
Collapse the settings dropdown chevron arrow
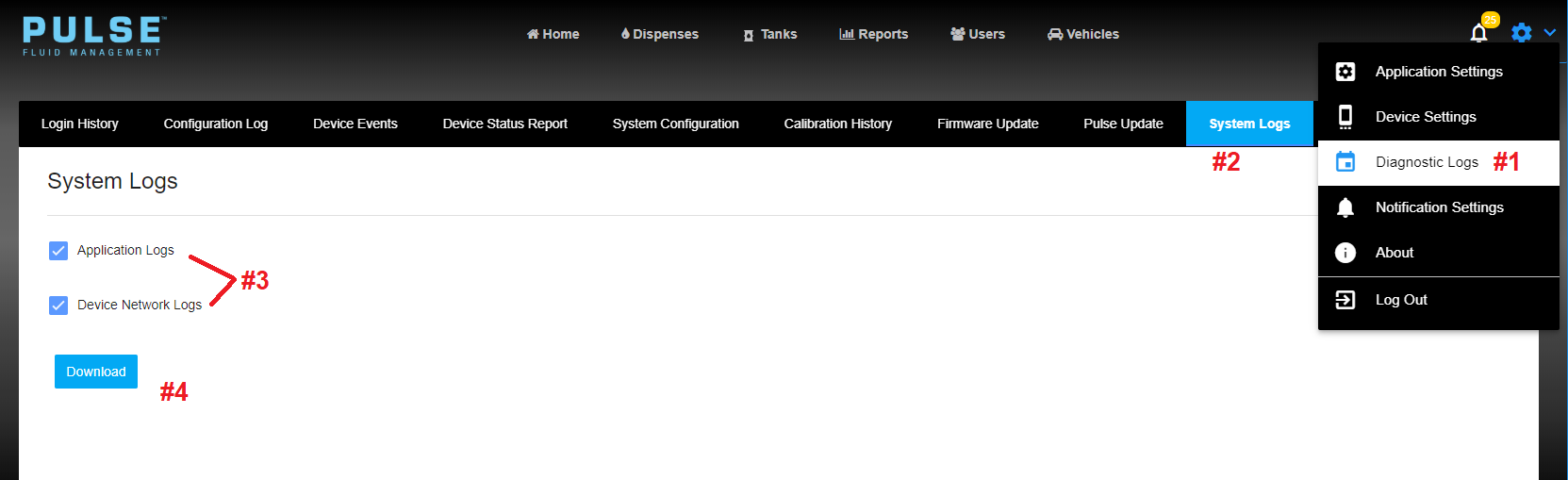pos(1549,33)
